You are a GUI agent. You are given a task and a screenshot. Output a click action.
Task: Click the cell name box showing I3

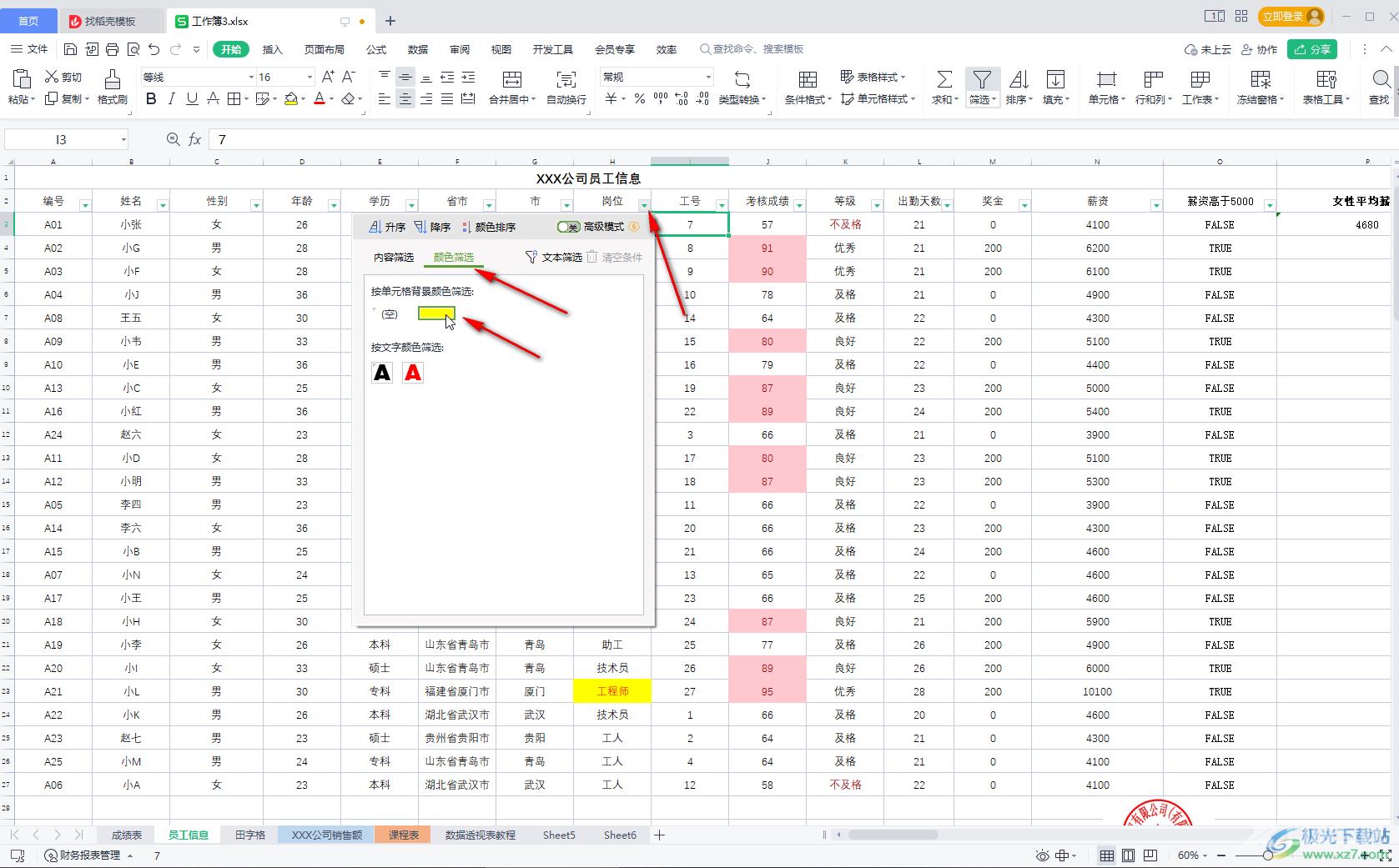pos(67,139)
